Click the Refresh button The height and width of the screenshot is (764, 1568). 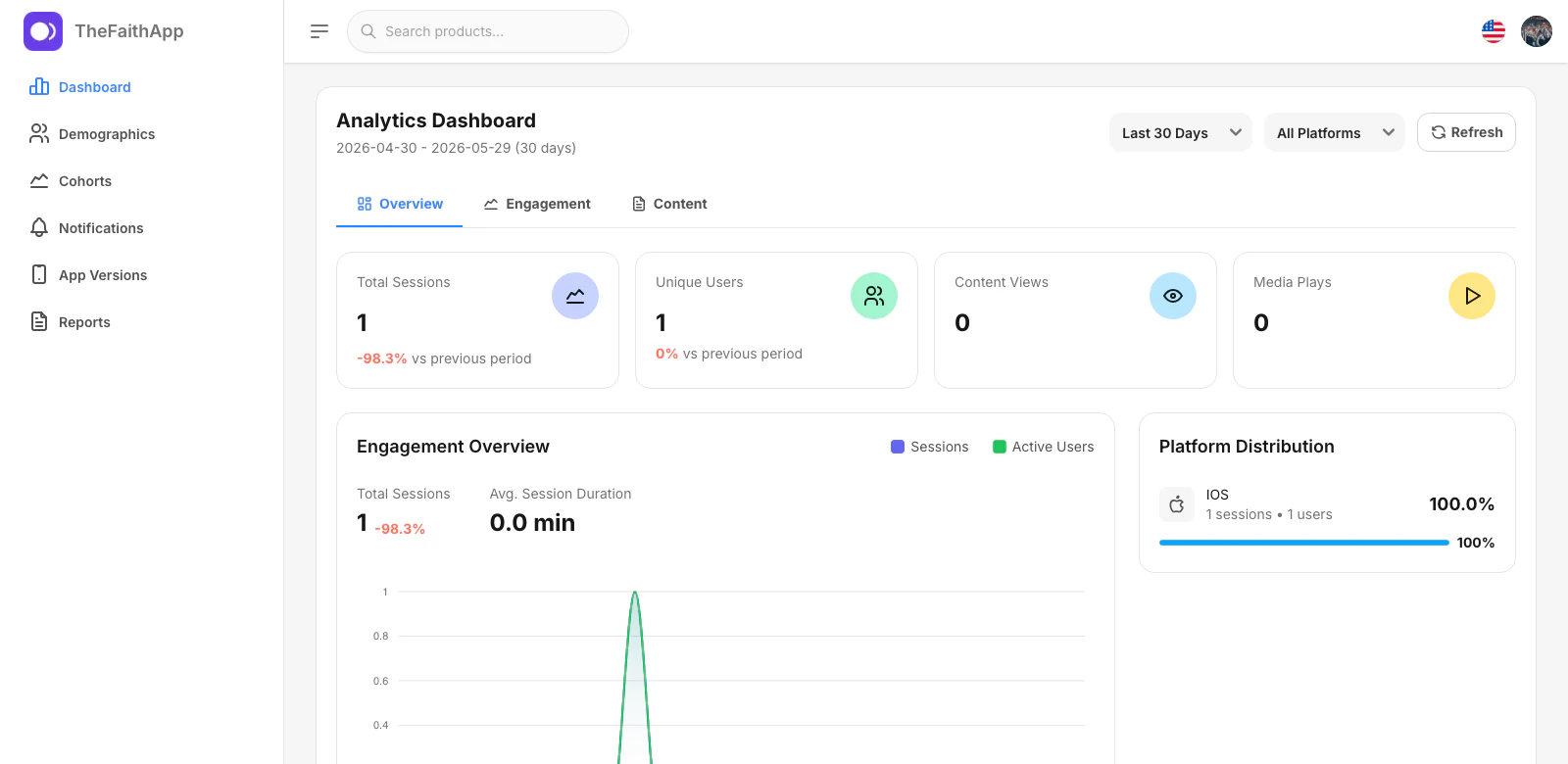point(1466,132)
